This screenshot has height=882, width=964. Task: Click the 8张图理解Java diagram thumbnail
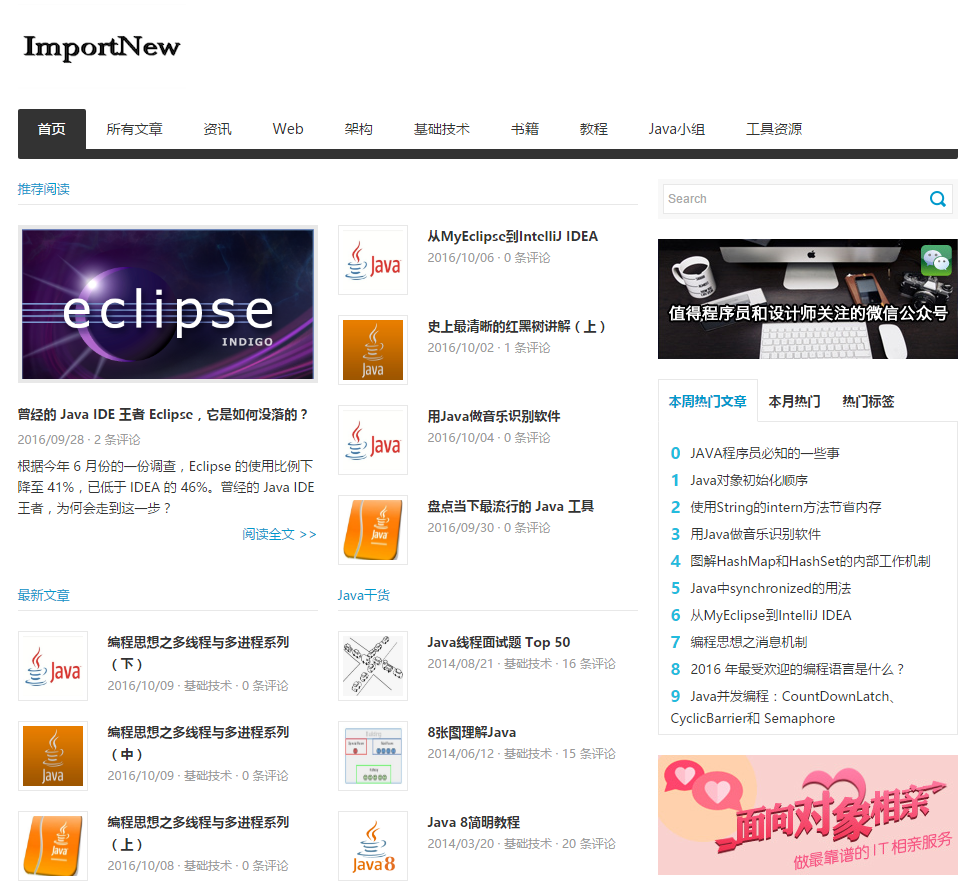pos(373,756)
